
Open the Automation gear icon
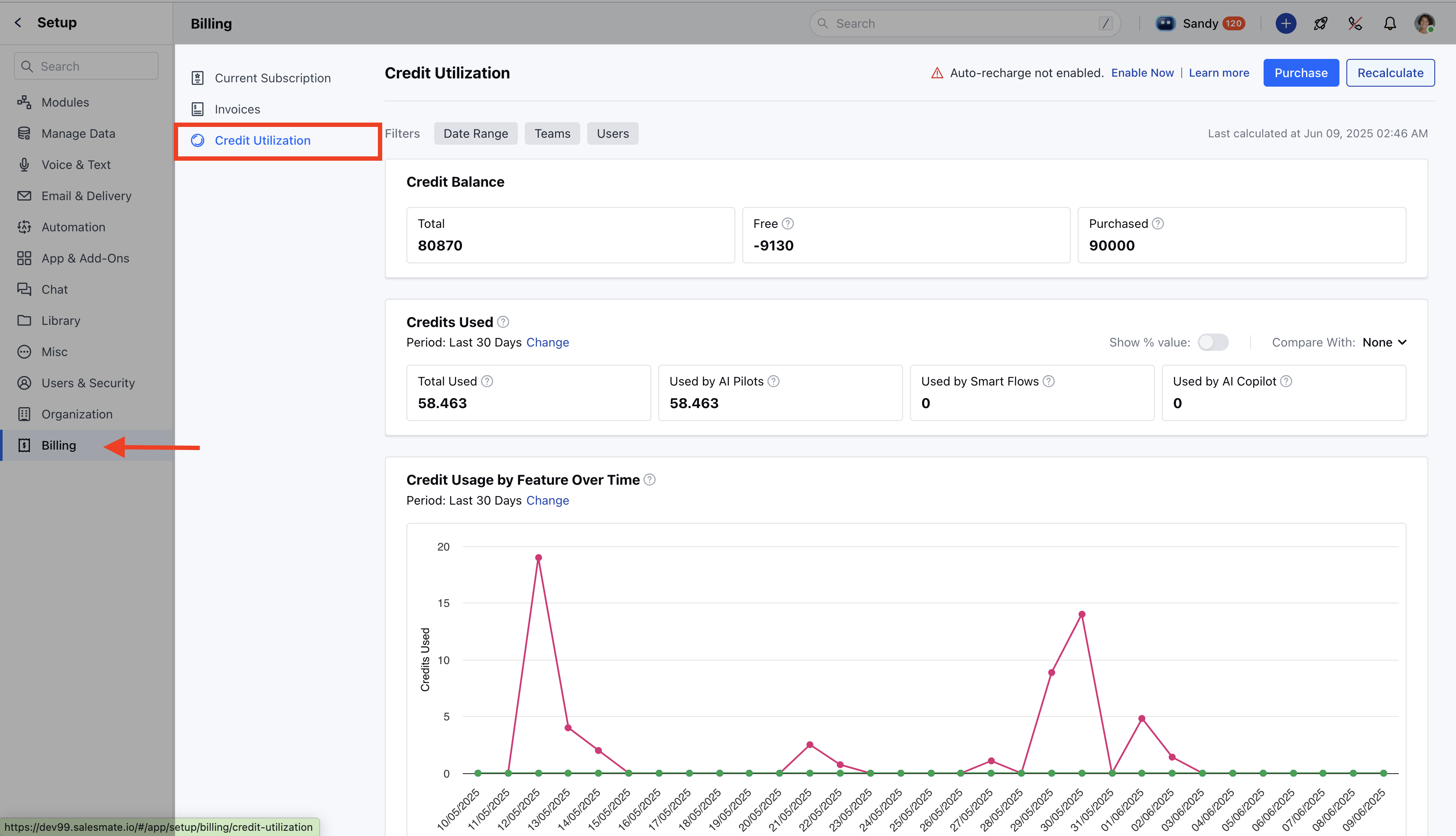[x=24, y=227]
